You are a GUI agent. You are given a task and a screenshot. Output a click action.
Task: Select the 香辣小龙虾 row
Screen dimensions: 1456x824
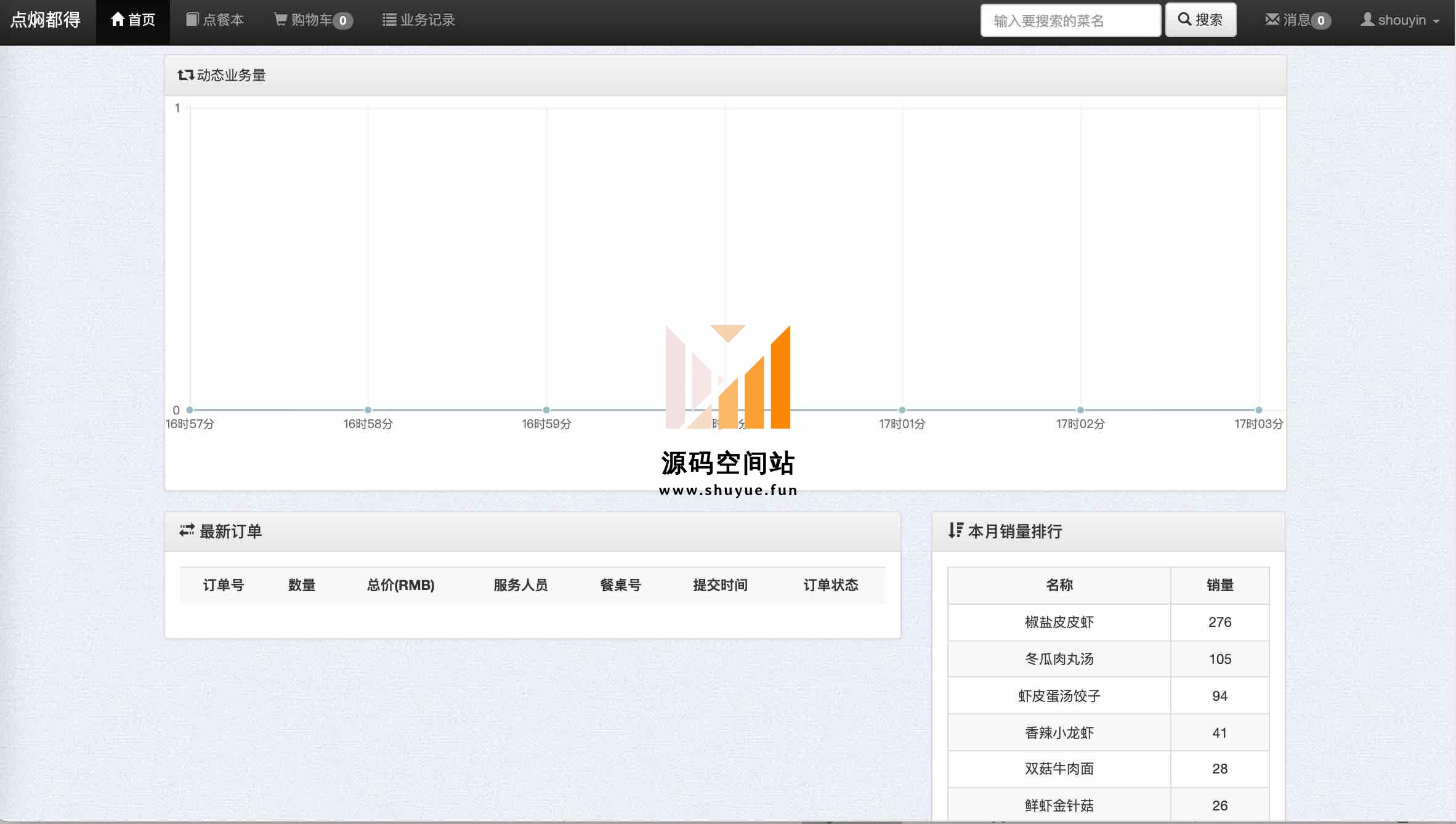point(1109,733)
